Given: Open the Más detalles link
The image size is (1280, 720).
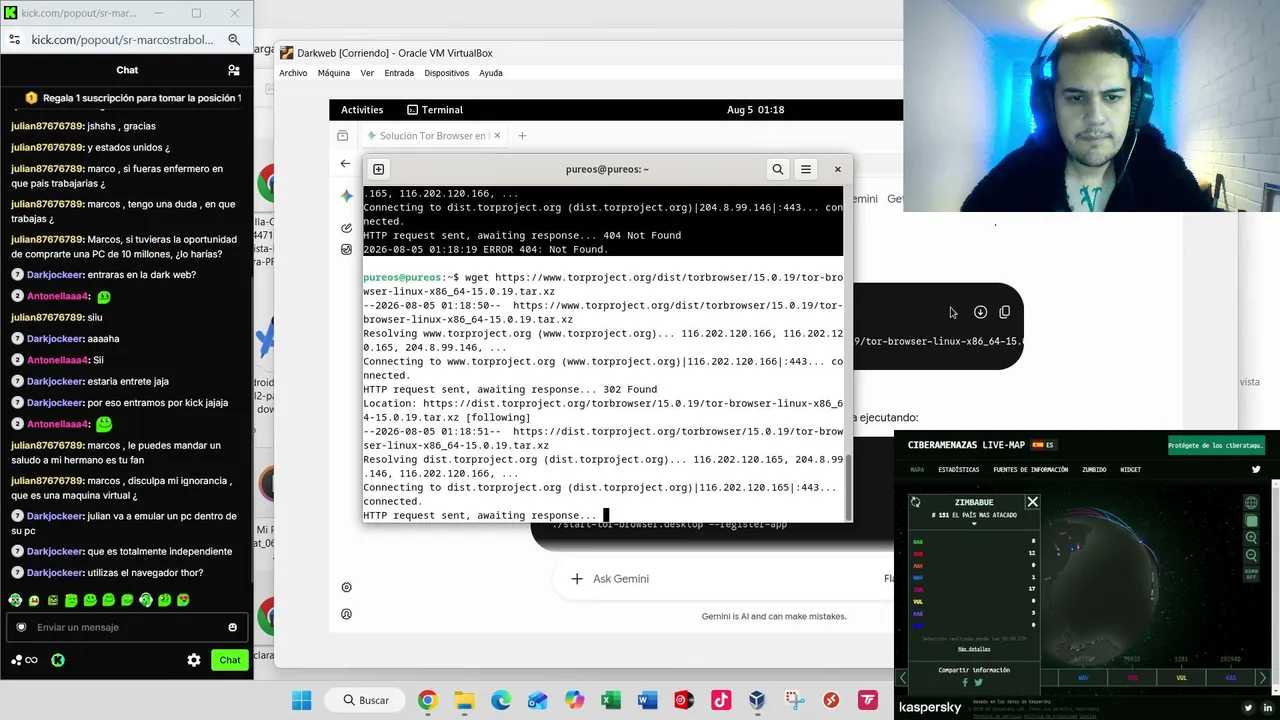Looking at the screenshot, I should [974, 649].
